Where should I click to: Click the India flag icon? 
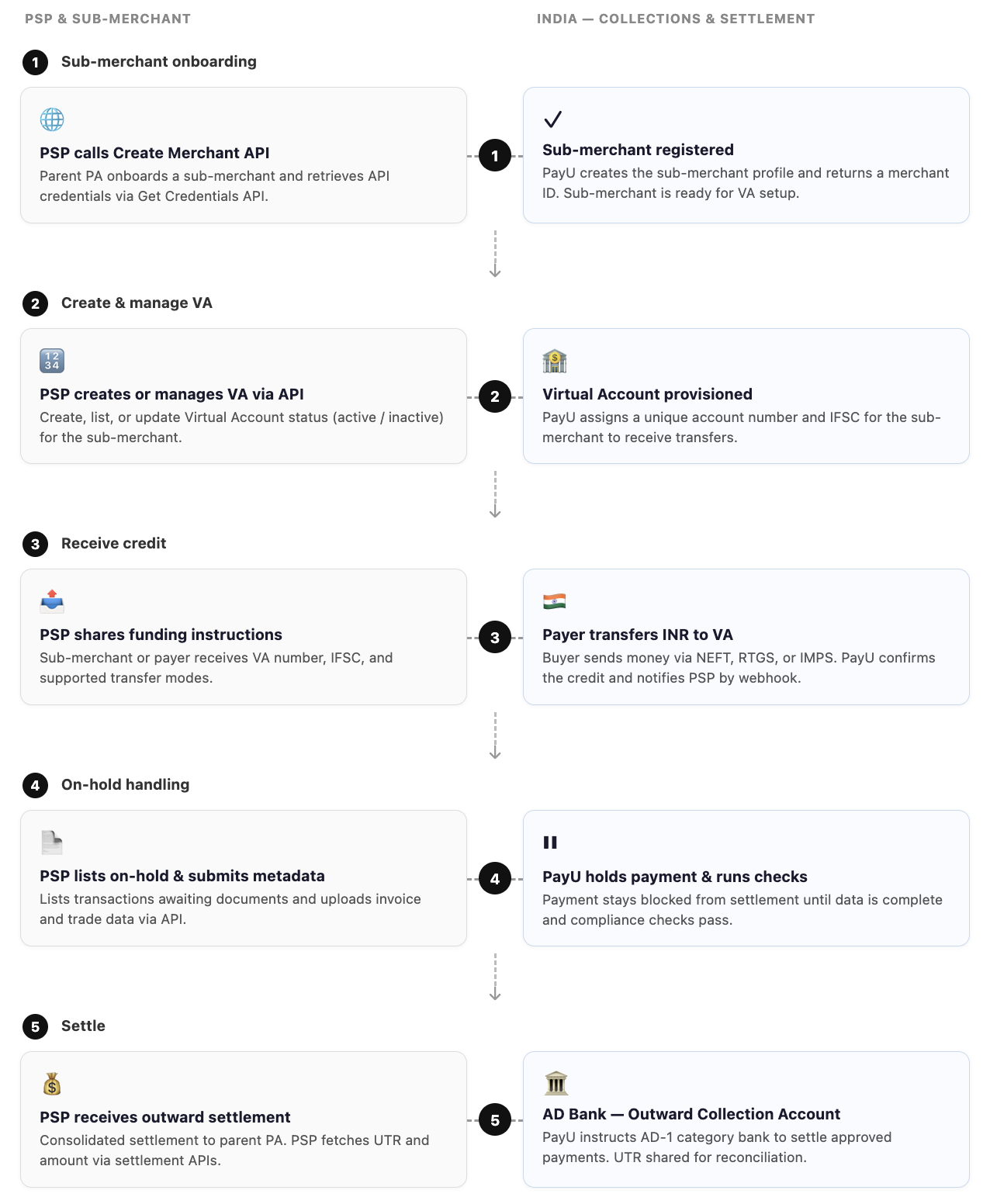(555, 601)
